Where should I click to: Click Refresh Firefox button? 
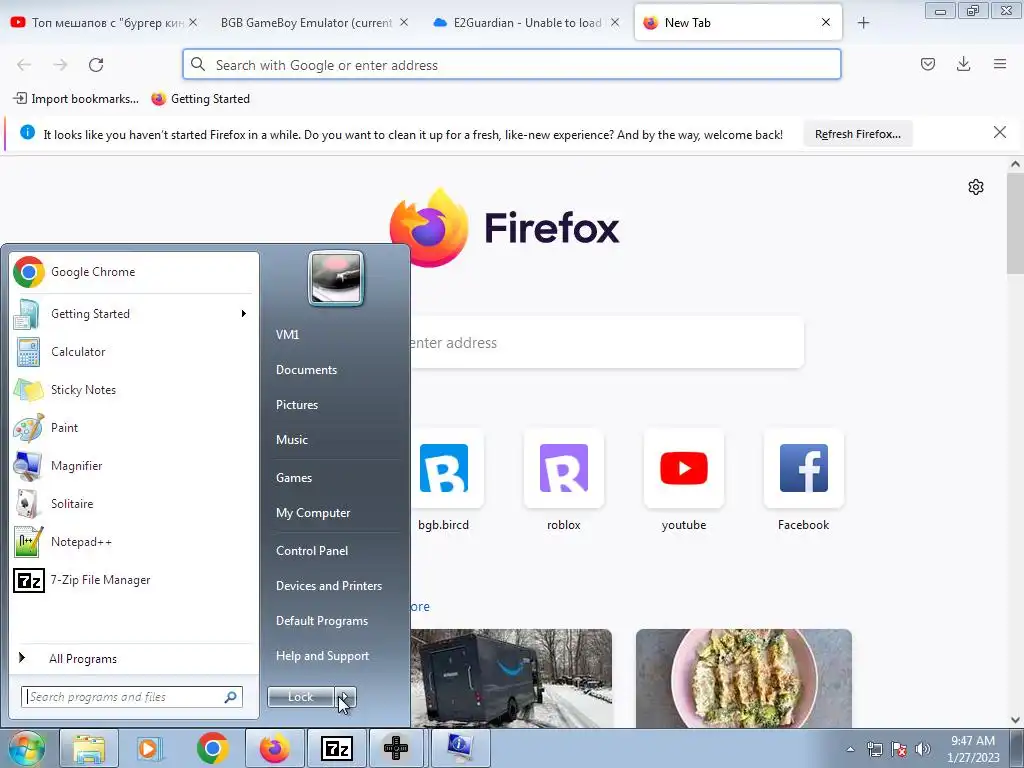tap(857, 134)
